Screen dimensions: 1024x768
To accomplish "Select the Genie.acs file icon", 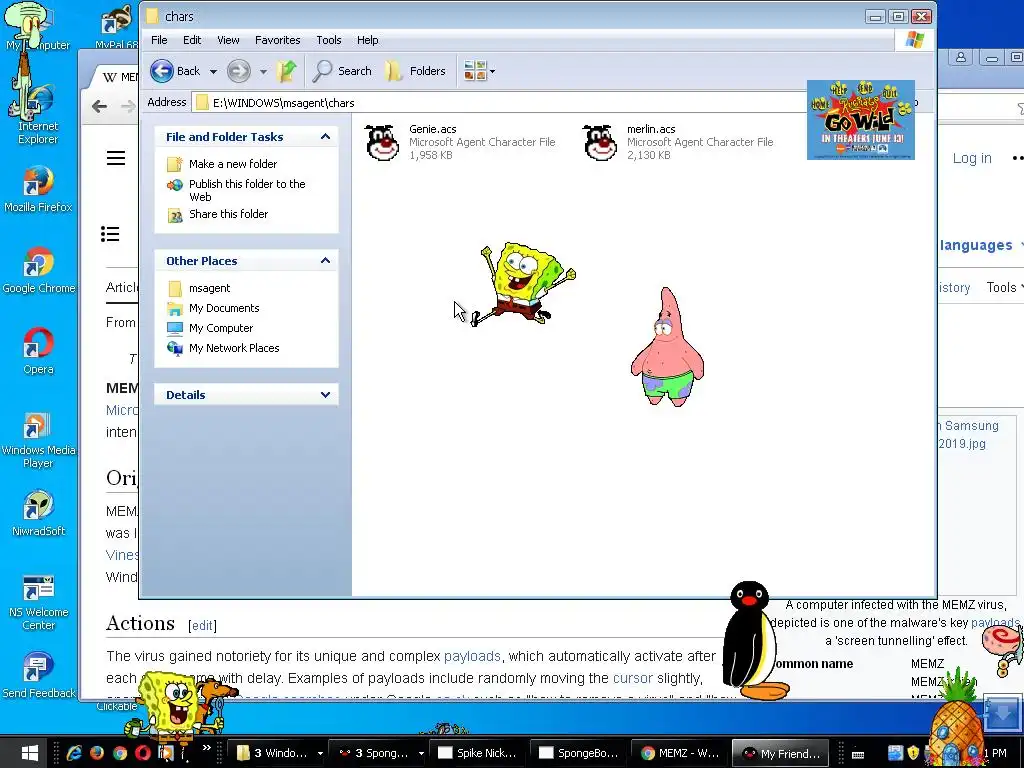I will coord(382,142).
